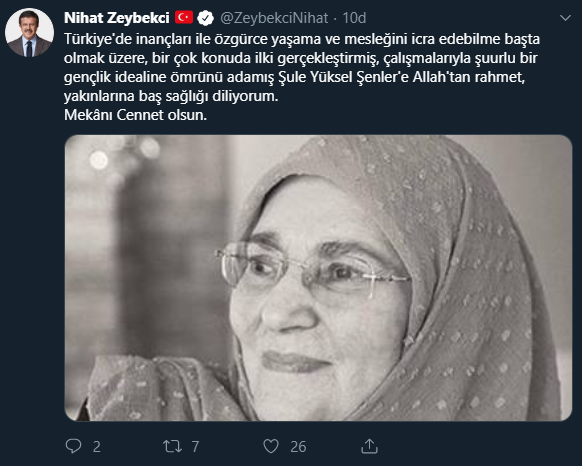Retweet this post using the arrows icon
Viewport: 582px width, 466px height.
[172, 446]
